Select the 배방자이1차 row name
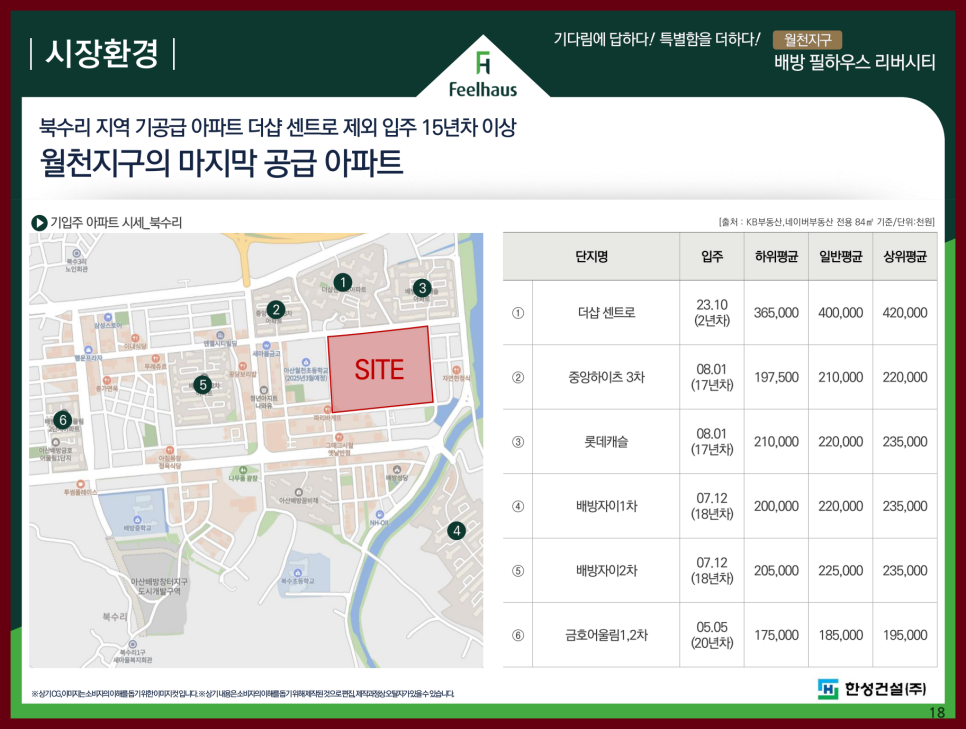This screenshot has width=966, height=729. tap(606, 506)
